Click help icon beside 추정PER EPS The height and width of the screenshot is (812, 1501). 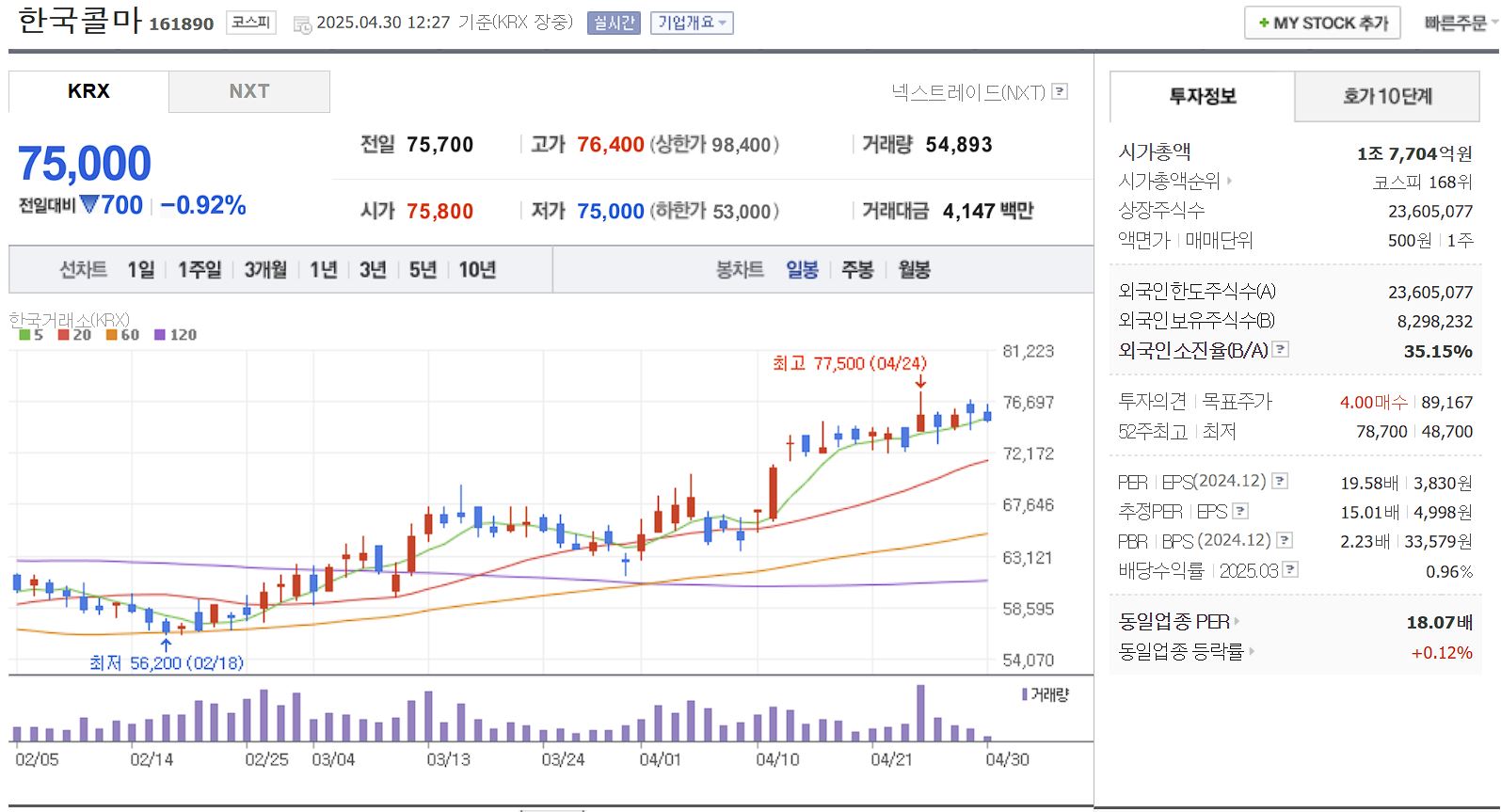pyautogui.click(x=1240, y=511)
